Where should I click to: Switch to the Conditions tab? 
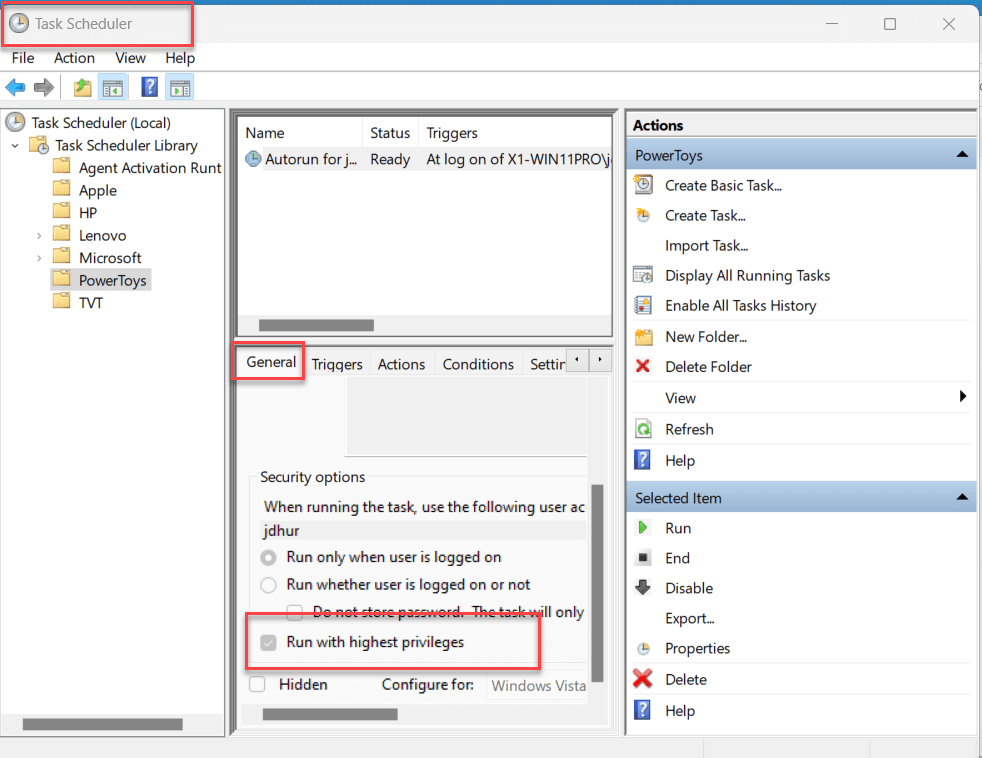coord(478,364)
